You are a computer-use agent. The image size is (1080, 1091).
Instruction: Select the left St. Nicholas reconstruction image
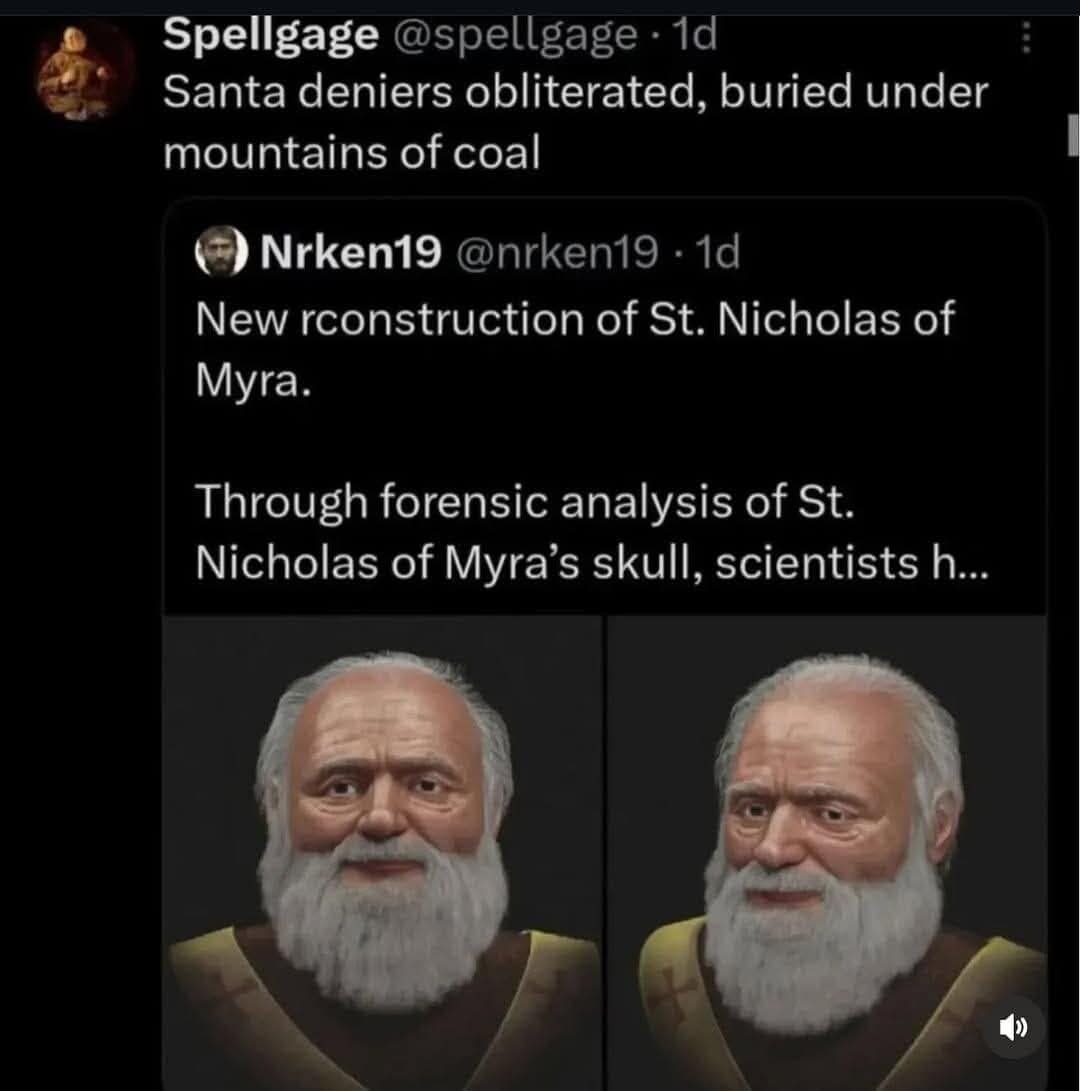(x=380, y=850)
